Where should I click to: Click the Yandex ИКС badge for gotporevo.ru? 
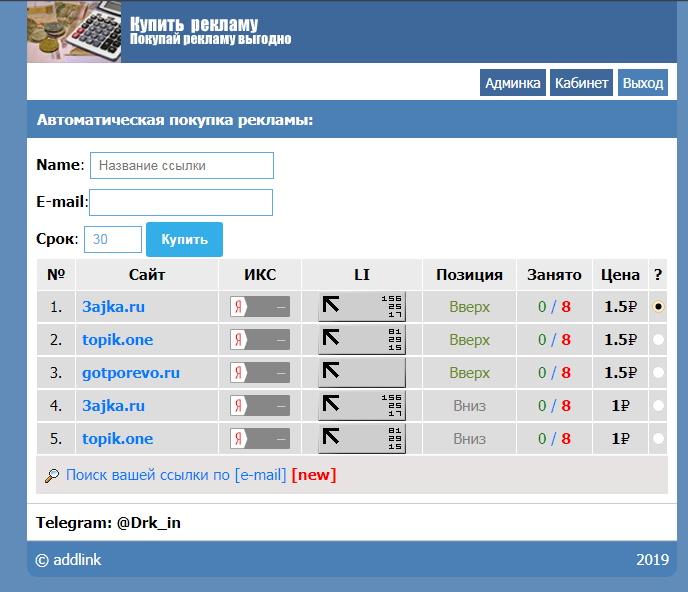click(x=260, y=373)
